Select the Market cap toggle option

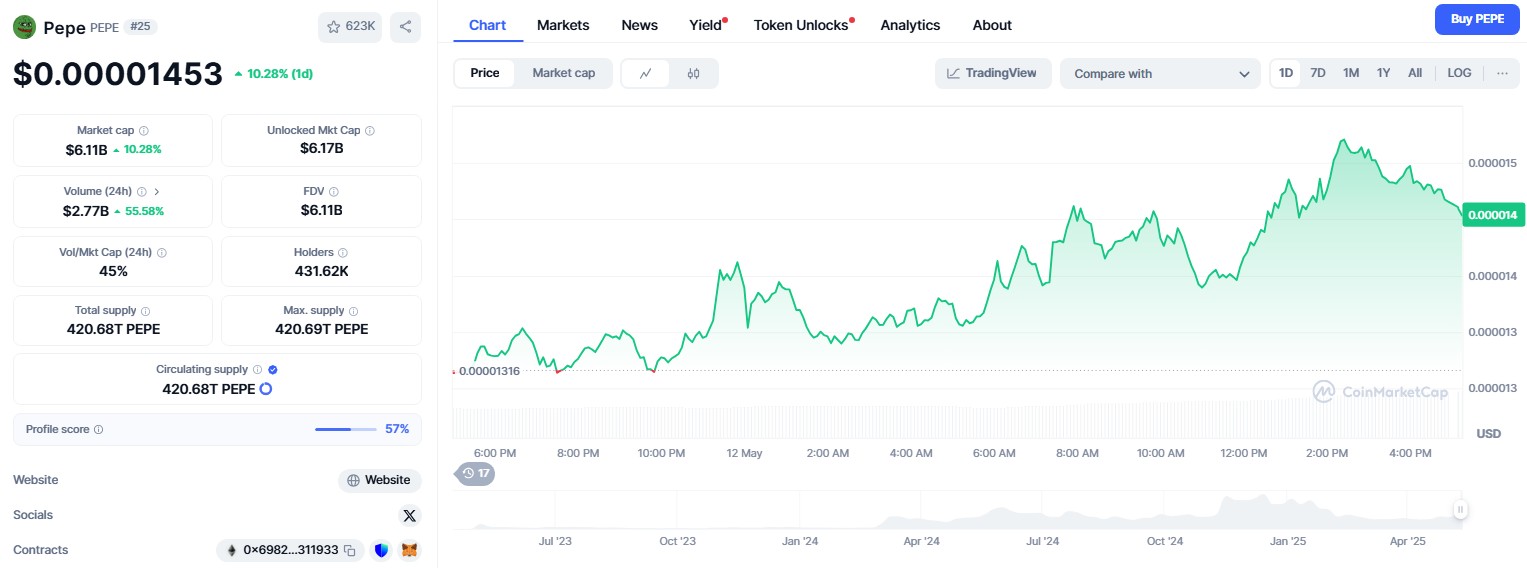pos(563,73)
